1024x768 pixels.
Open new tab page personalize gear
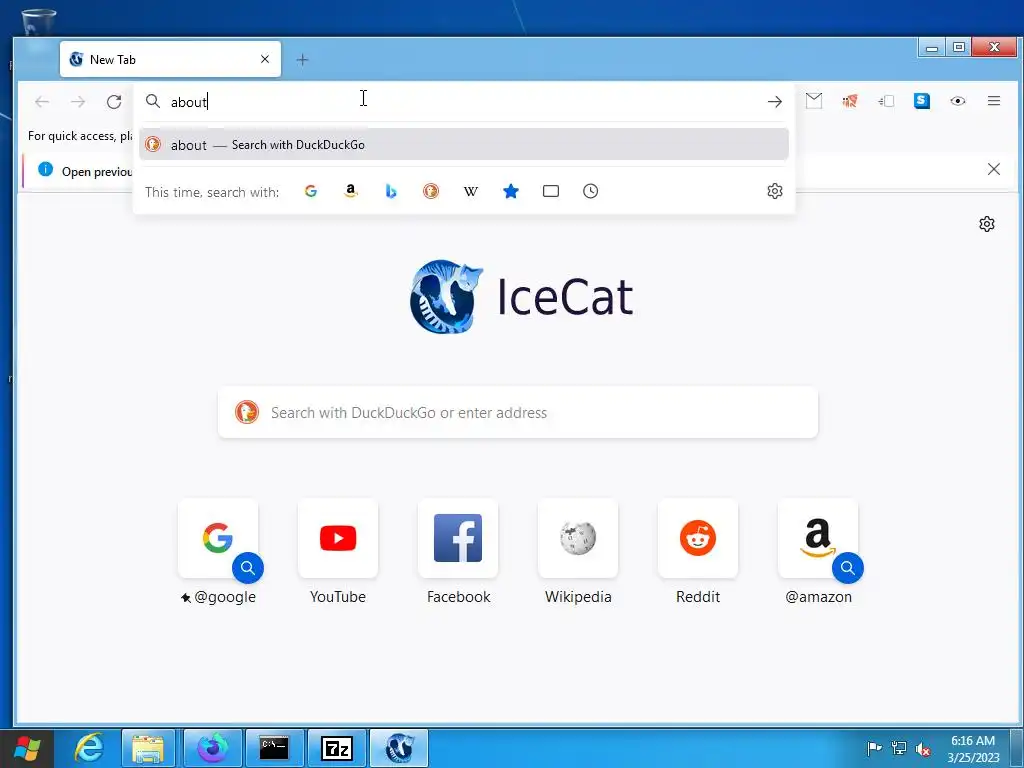click(986, 224)
